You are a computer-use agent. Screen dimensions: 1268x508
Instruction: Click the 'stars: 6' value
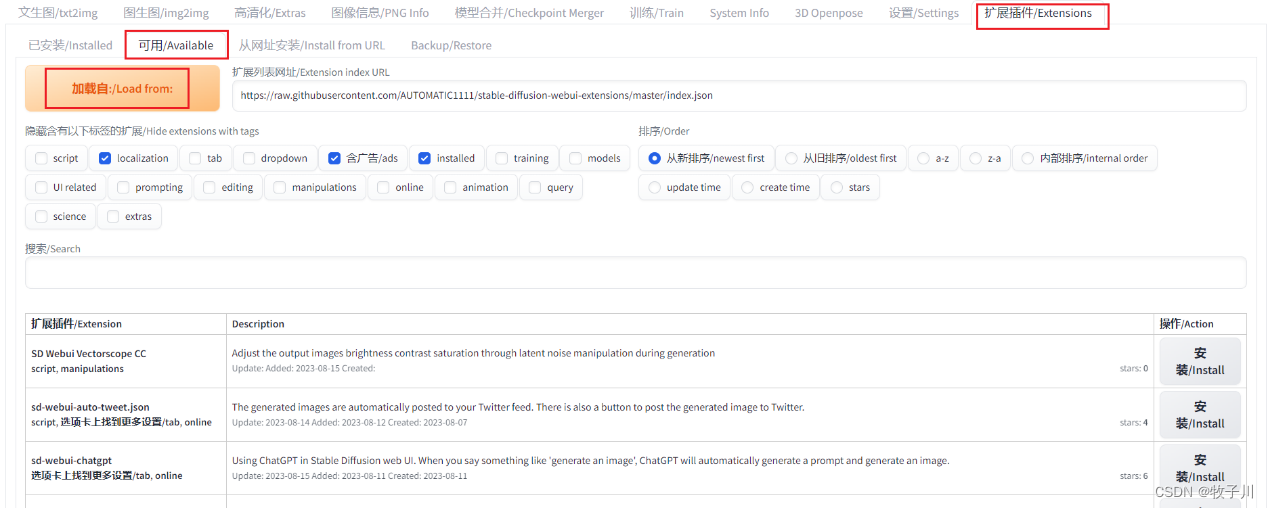(x=1134, y=476)
